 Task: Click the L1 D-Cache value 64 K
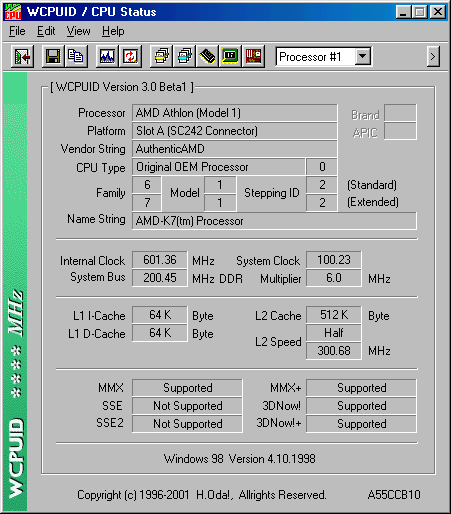[160, 333]
